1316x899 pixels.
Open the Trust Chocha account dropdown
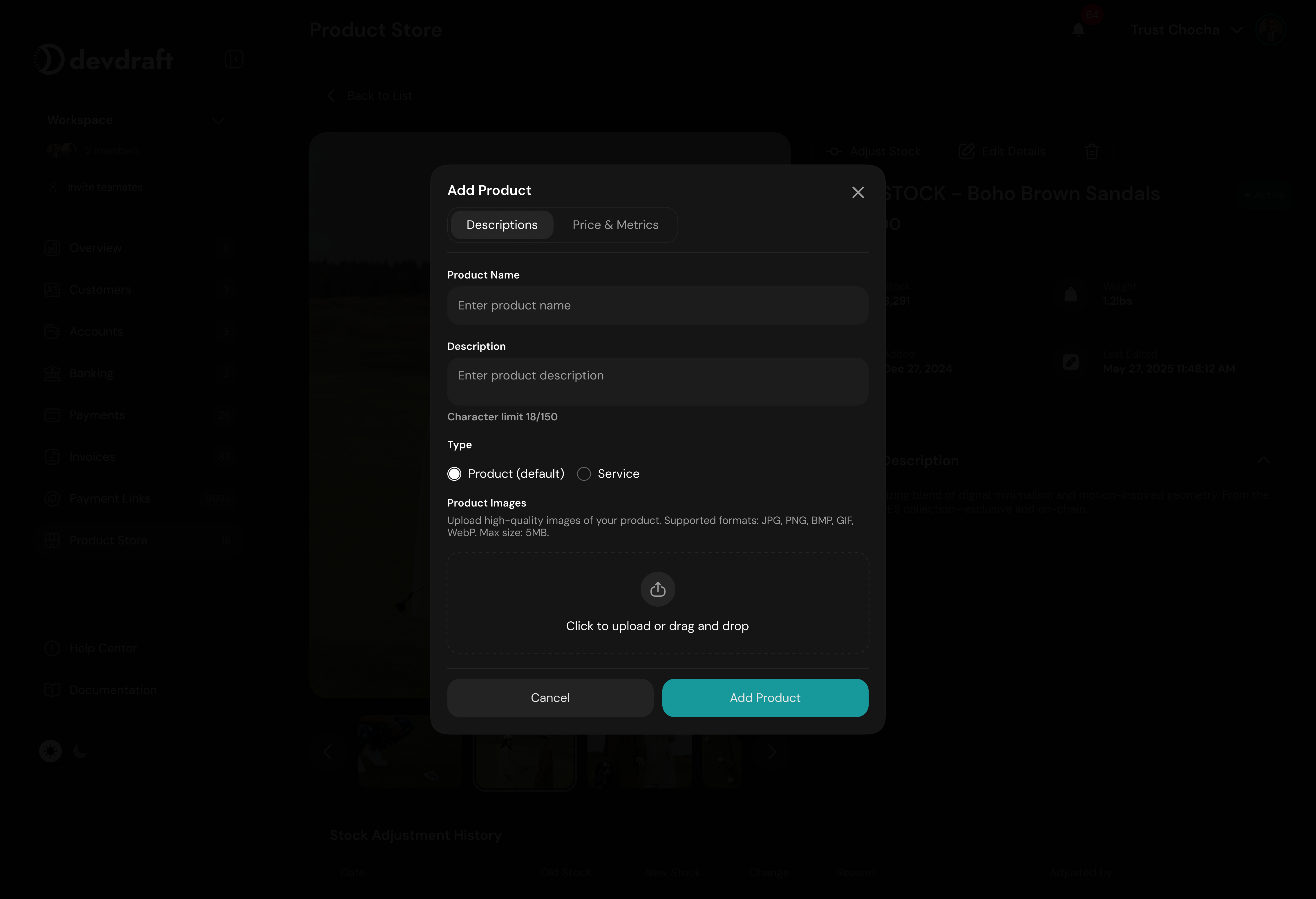click(1186, 29)
